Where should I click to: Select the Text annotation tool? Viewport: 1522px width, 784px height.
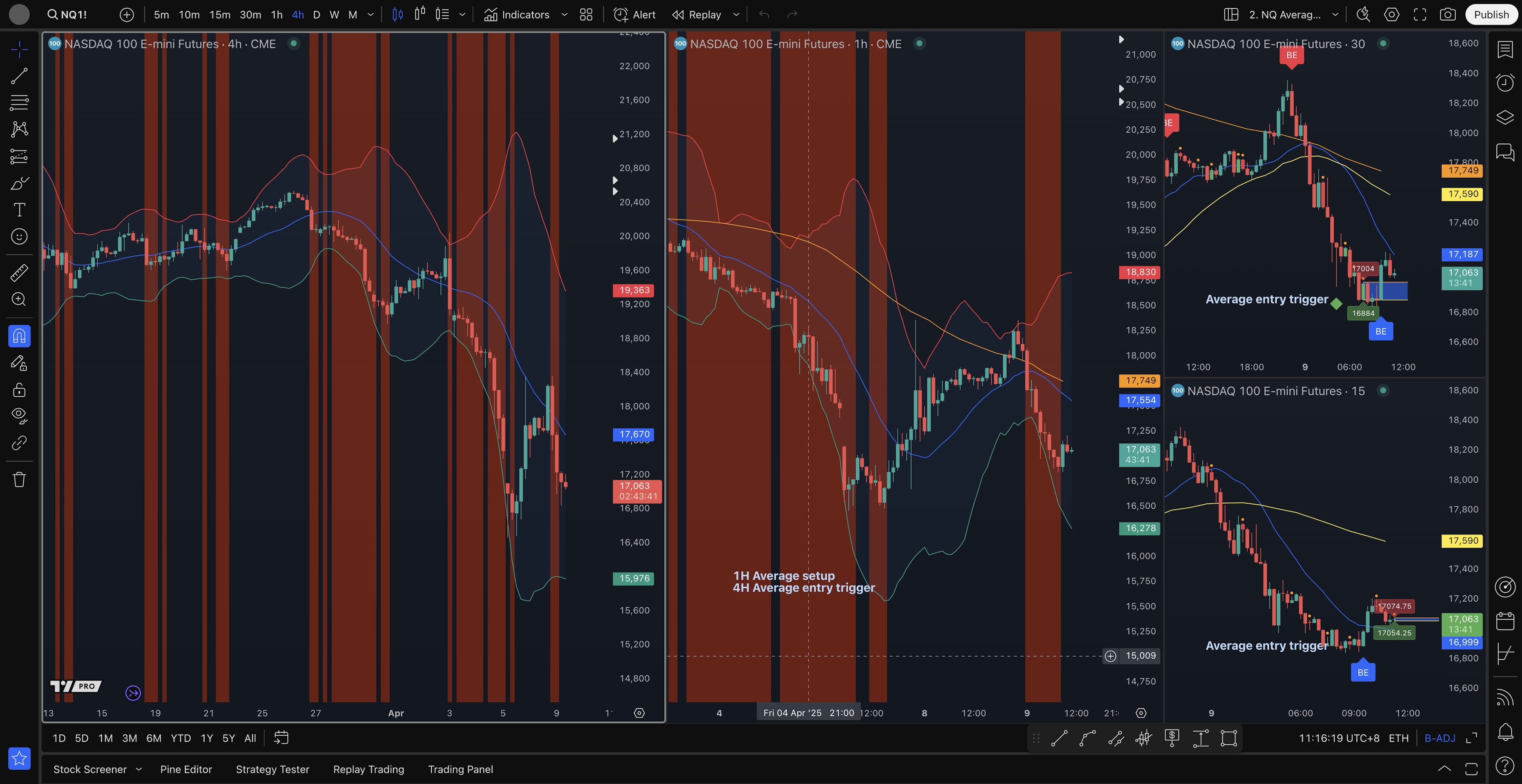(19, 210)
